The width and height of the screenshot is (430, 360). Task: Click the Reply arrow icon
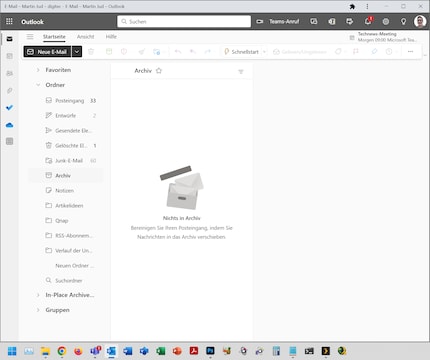pyautogui.click(x=178, y=52)
